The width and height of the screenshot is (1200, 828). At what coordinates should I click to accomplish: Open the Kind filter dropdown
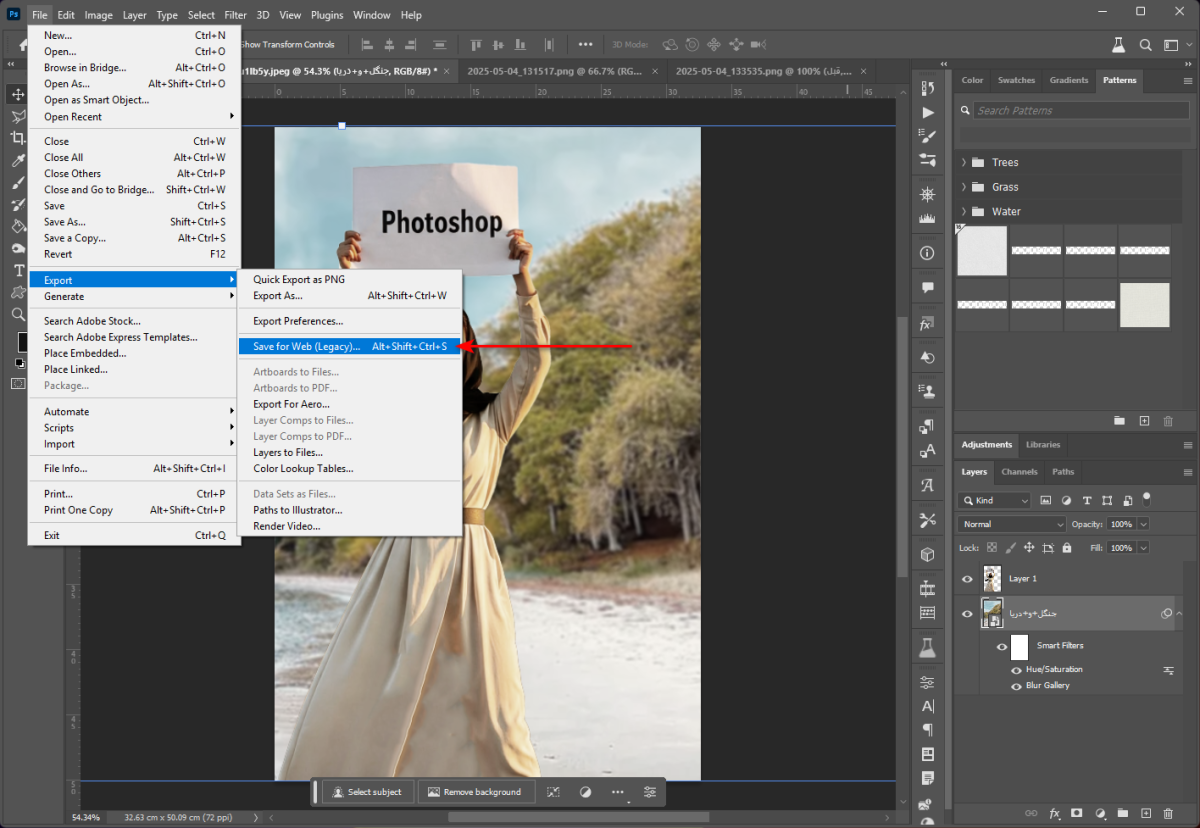994,500
